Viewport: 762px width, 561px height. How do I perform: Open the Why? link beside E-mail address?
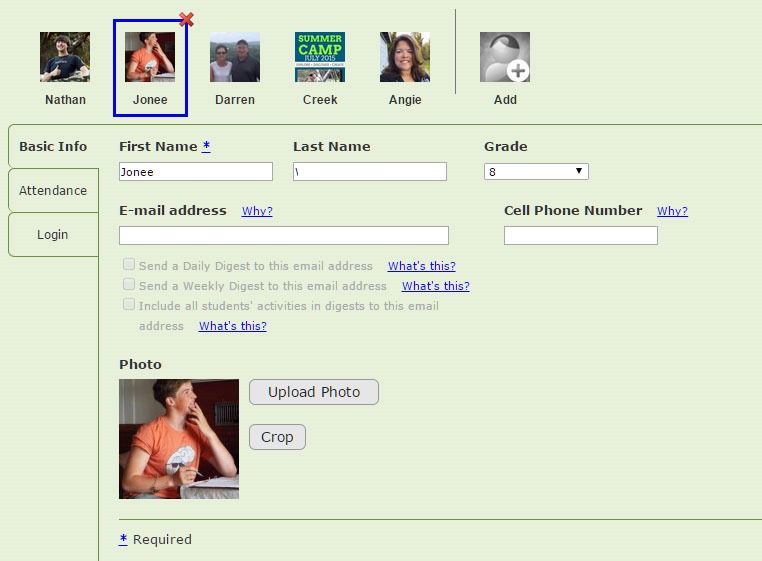(257, 211)
